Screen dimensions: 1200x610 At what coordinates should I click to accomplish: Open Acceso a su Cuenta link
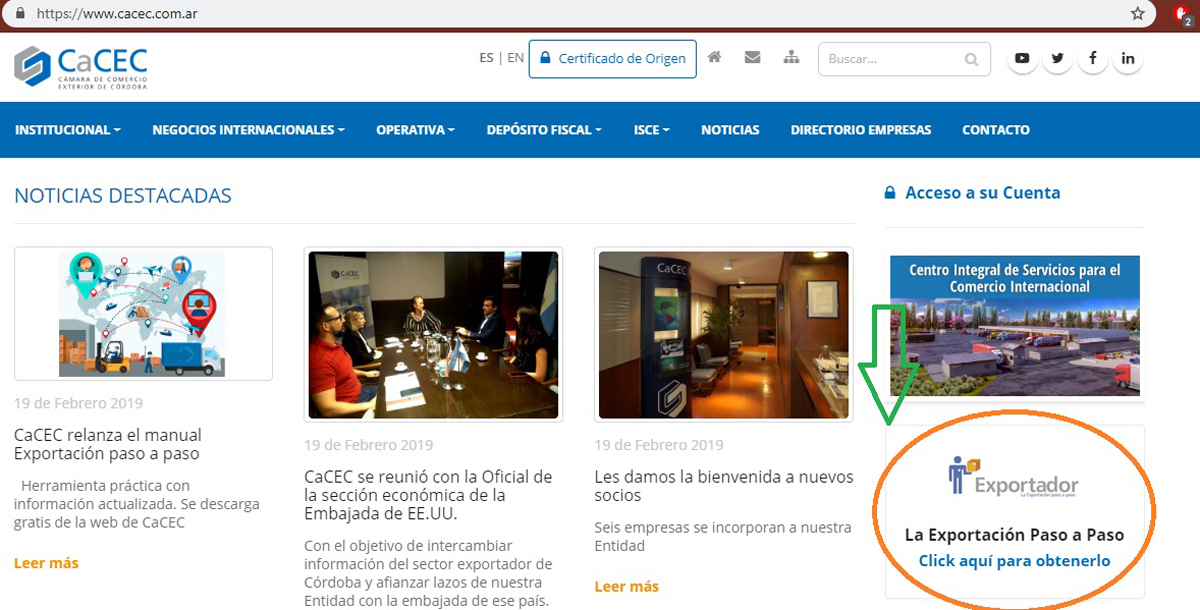[973, 193]
